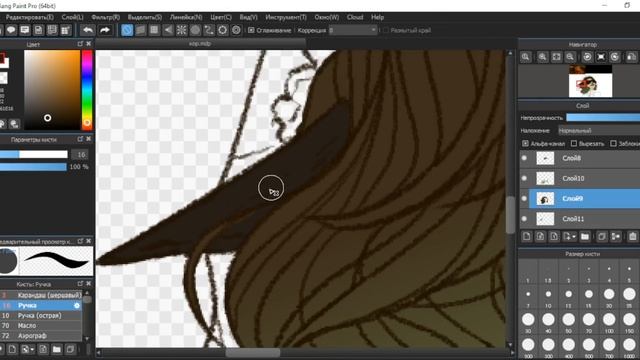The image size is (640, 360).
Task: Click the grid panel layout toolbar icon
Action: pos(66,30)
